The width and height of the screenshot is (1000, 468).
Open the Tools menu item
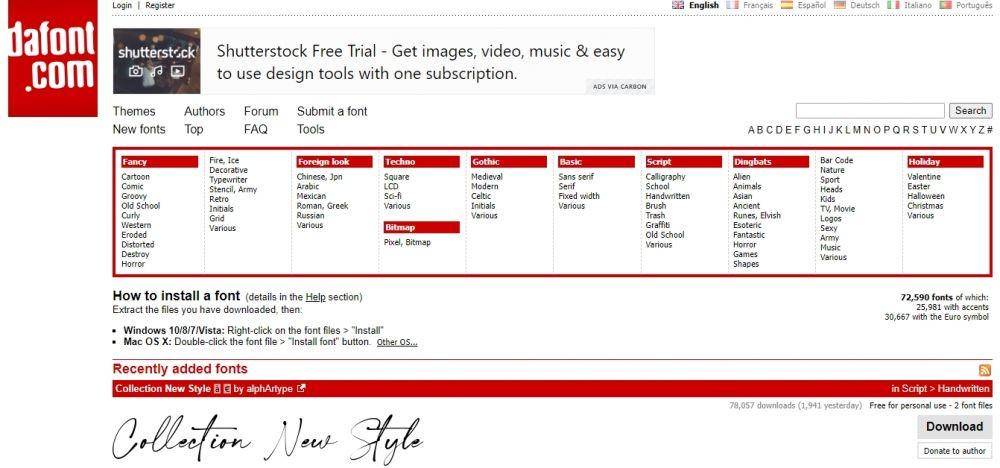[311, 129]
